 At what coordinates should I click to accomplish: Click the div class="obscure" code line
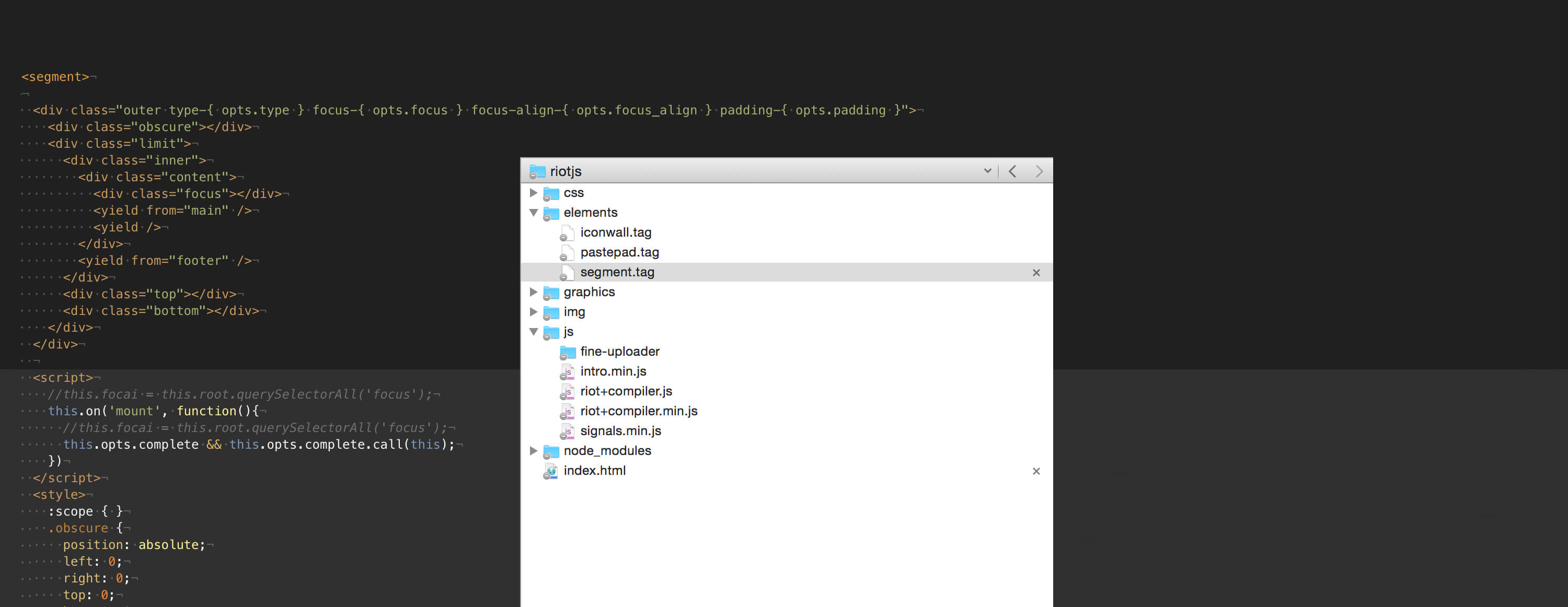(x=149, y=126)
